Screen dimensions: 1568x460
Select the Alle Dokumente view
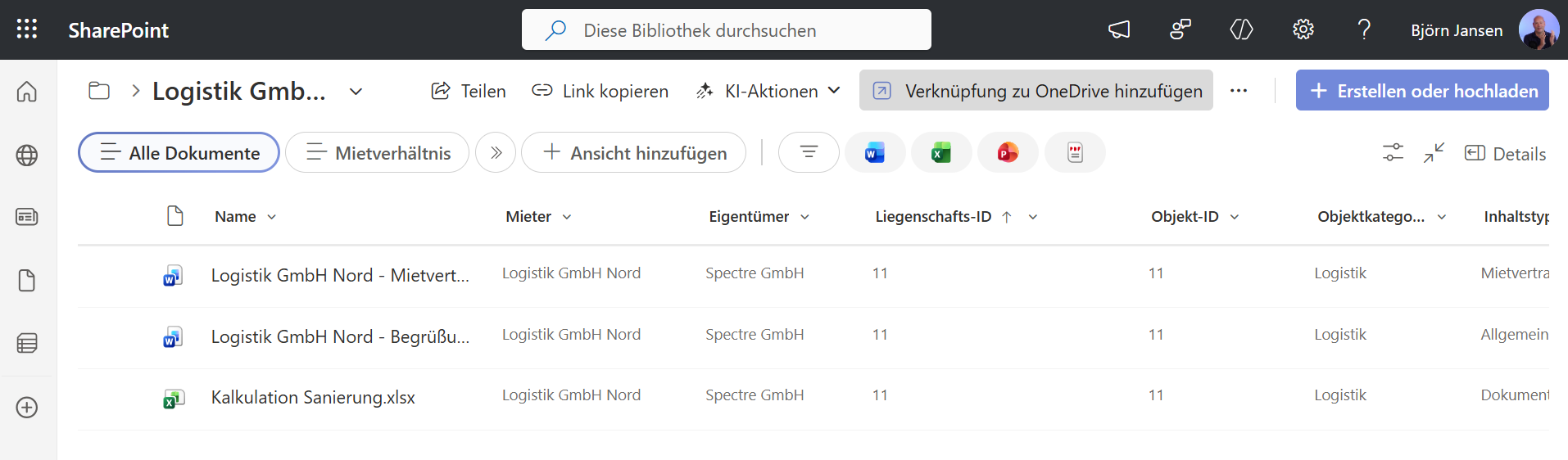click(179, 152)
